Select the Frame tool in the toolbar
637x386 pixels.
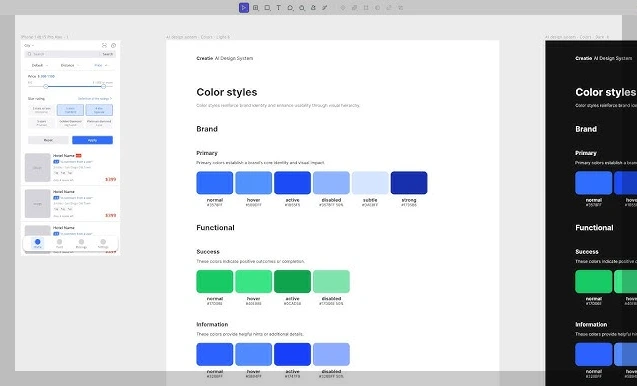pos(256,8)
